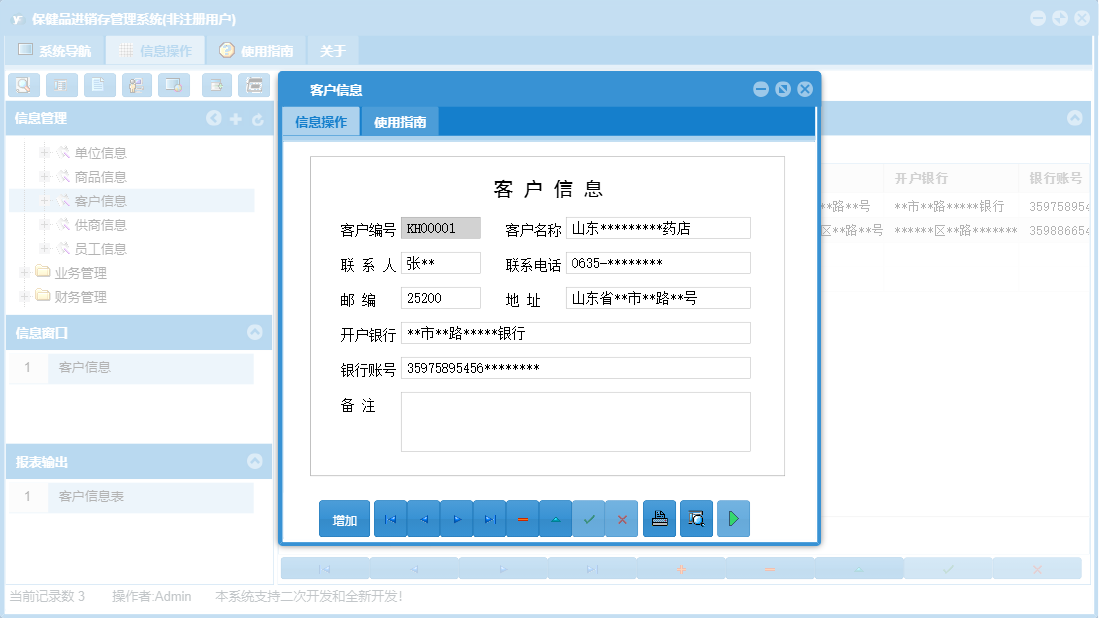Open print preview in the customer dialog
Viewport: 1099px width, 618px height.
point(696,519)
